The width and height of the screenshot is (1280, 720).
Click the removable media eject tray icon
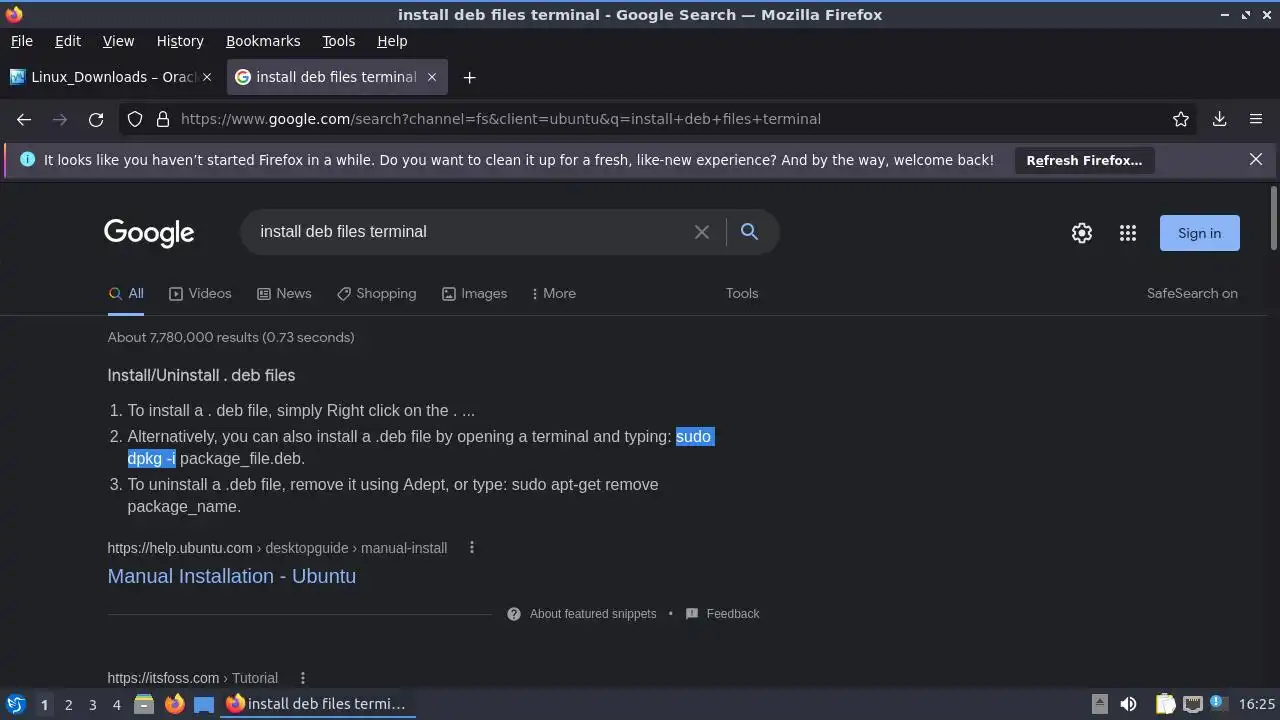click(1099, 704)
